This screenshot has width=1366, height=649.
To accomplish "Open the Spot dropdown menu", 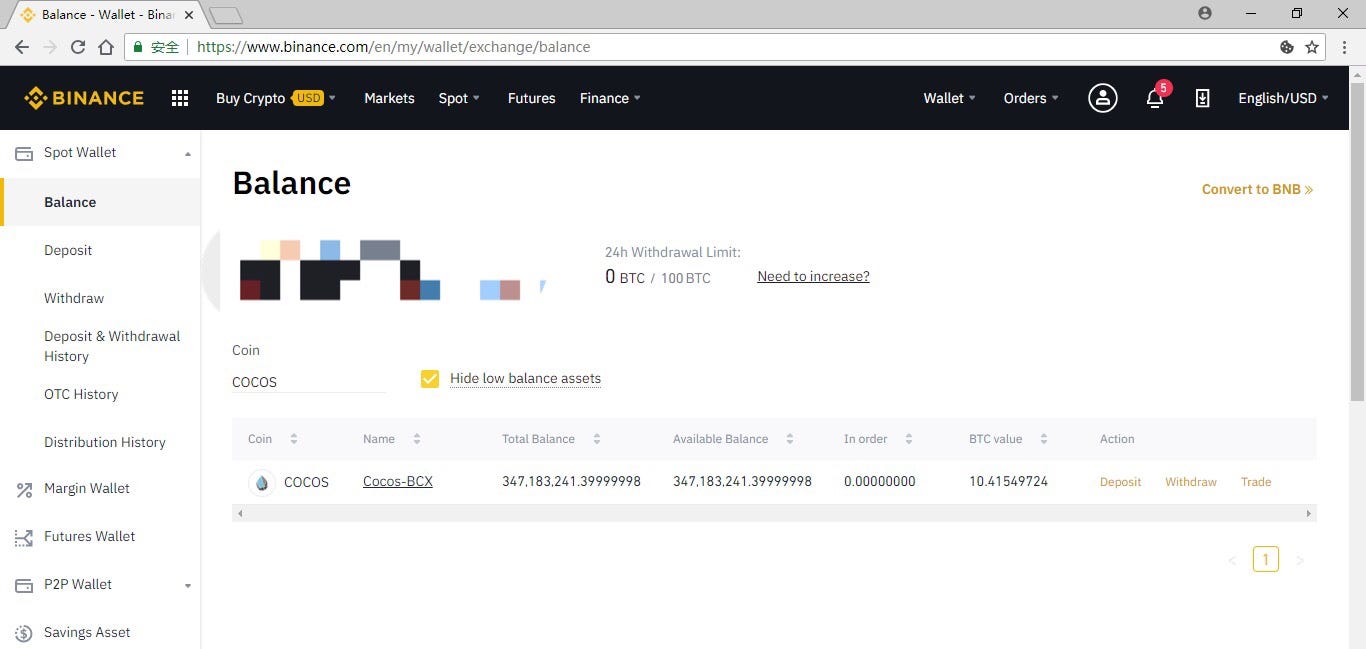I will point(459,98).
